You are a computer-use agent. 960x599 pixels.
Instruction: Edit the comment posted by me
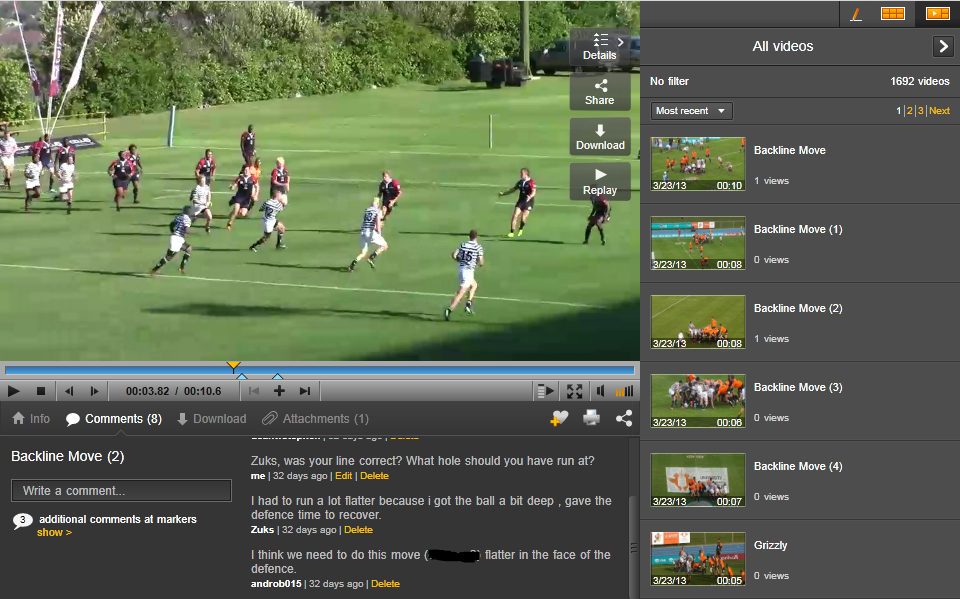(343, 476)
